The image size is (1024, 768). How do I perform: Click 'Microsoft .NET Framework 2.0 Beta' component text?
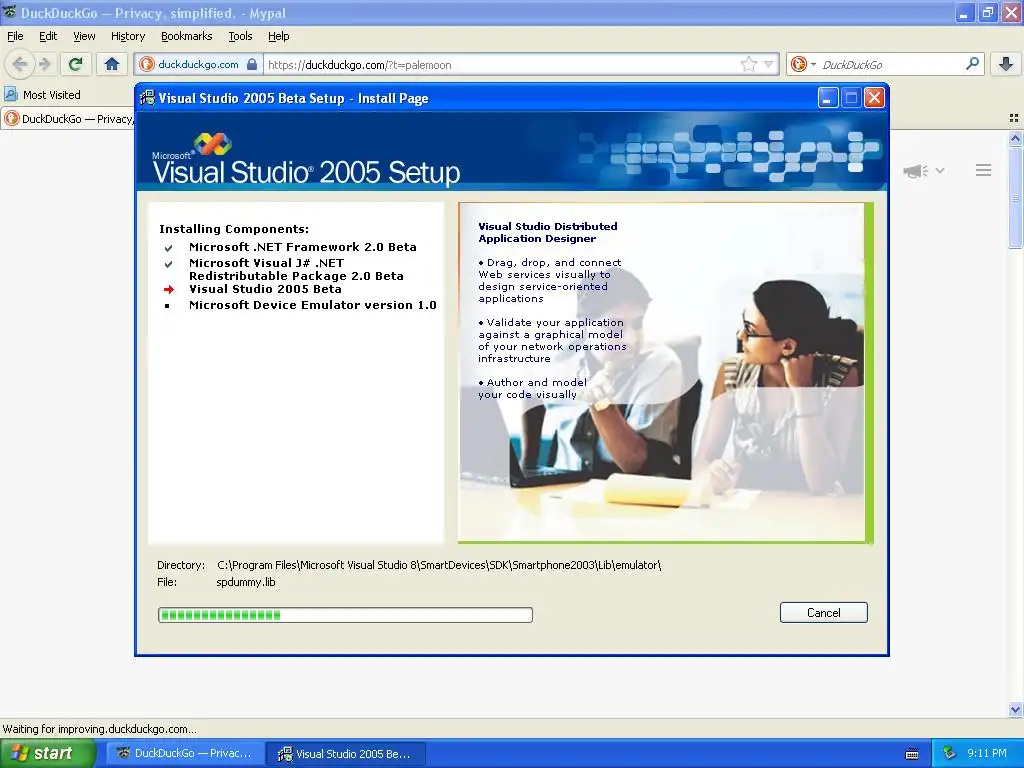[x=302, y=247]
